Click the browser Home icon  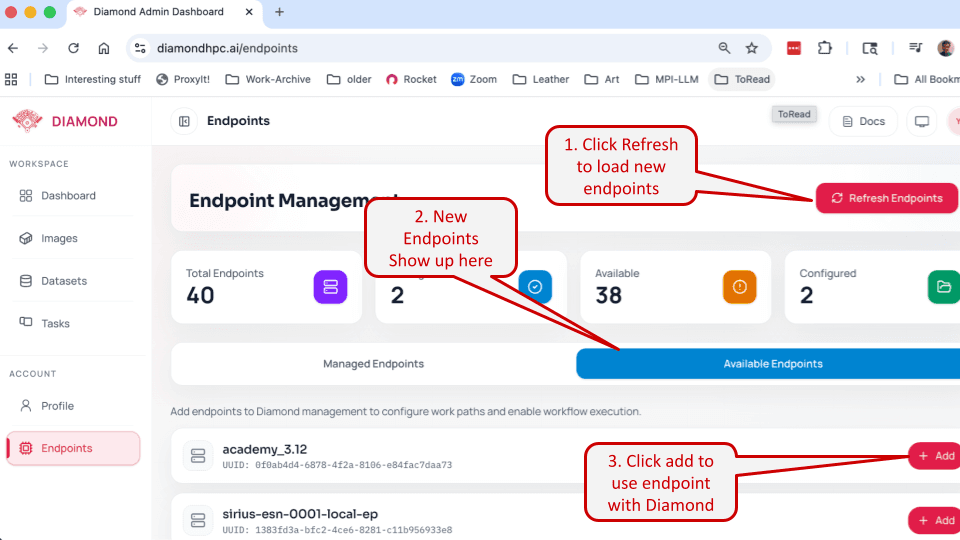[104, 48]
